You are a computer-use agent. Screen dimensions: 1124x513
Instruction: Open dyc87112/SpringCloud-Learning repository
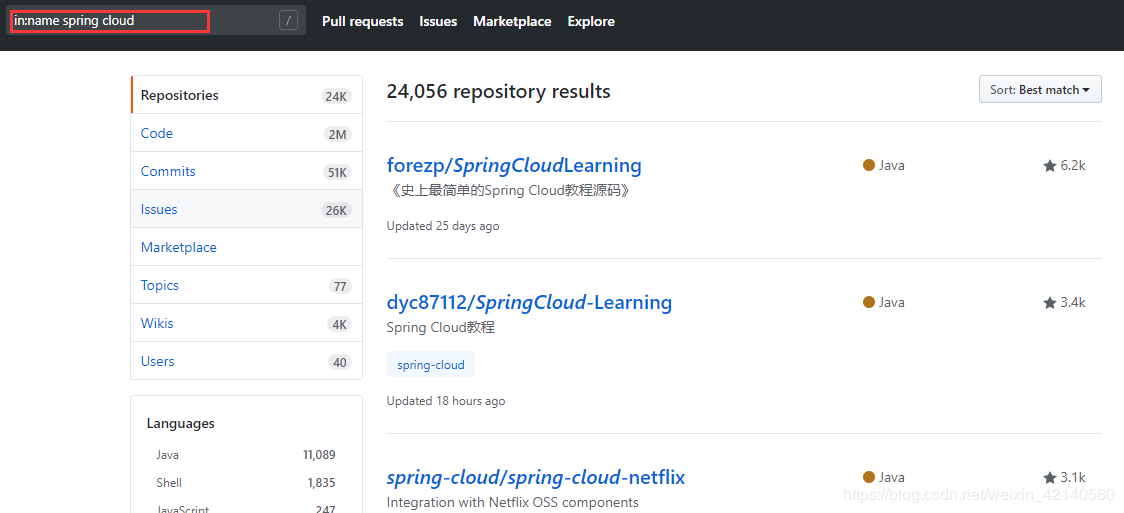[529, 302]
